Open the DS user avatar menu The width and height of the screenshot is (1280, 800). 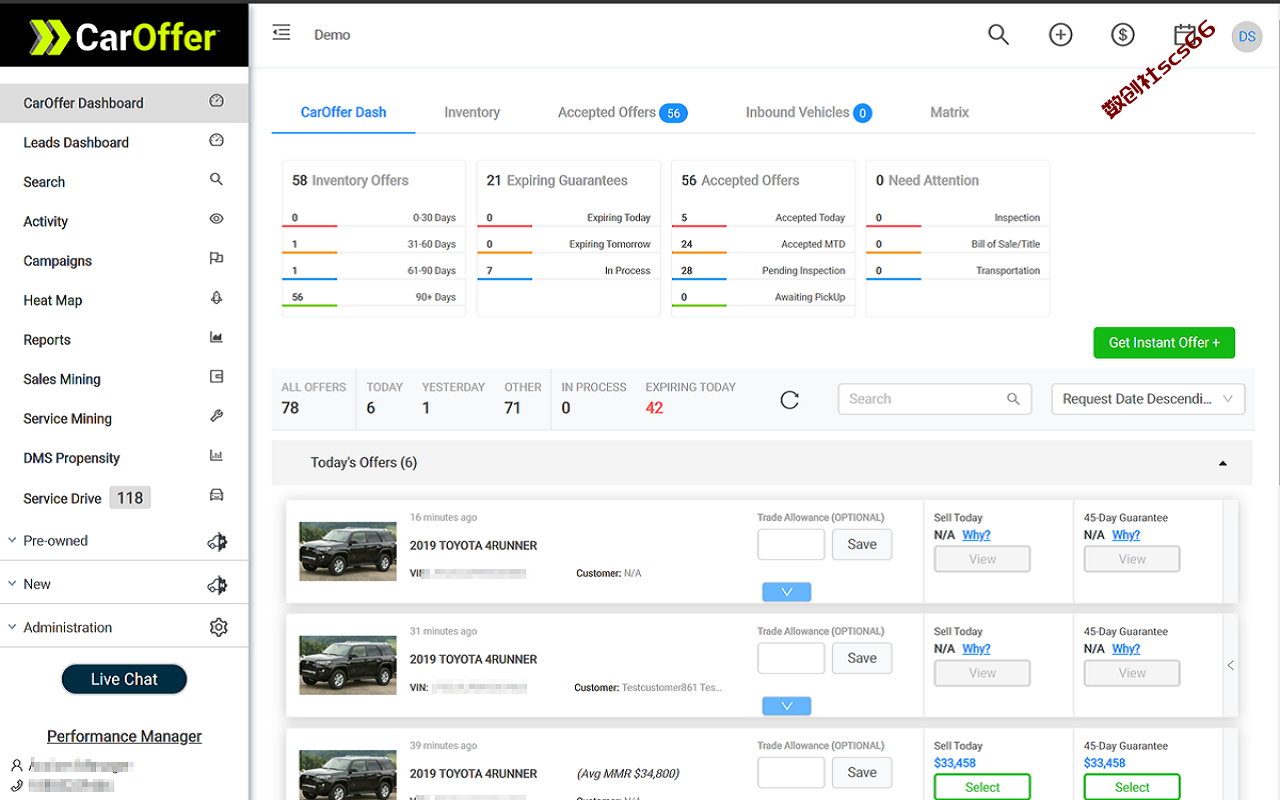click(x=1247, y=37)
